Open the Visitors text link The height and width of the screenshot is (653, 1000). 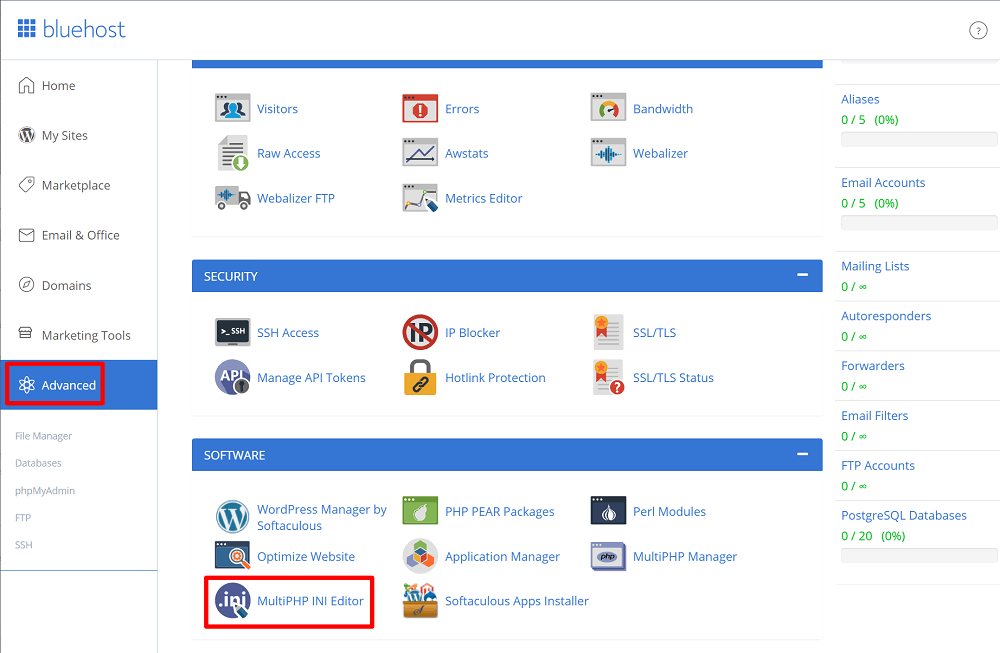click(277, 109)
